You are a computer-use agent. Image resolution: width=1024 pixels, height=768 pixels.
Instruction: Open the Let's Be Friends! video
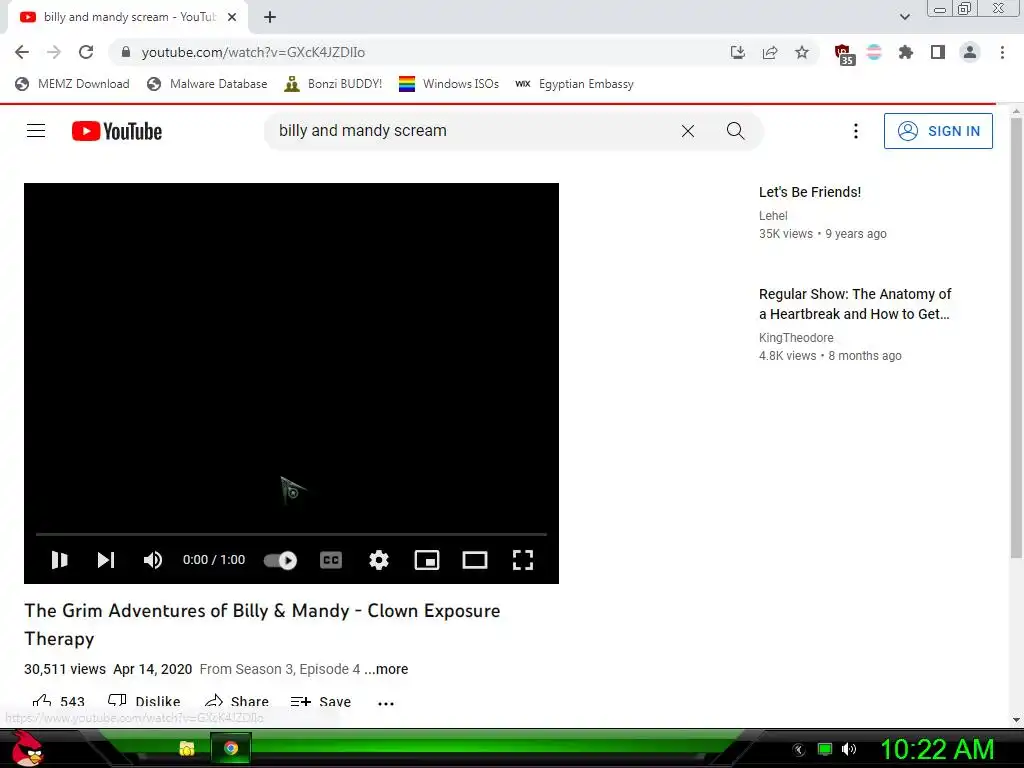810,192
